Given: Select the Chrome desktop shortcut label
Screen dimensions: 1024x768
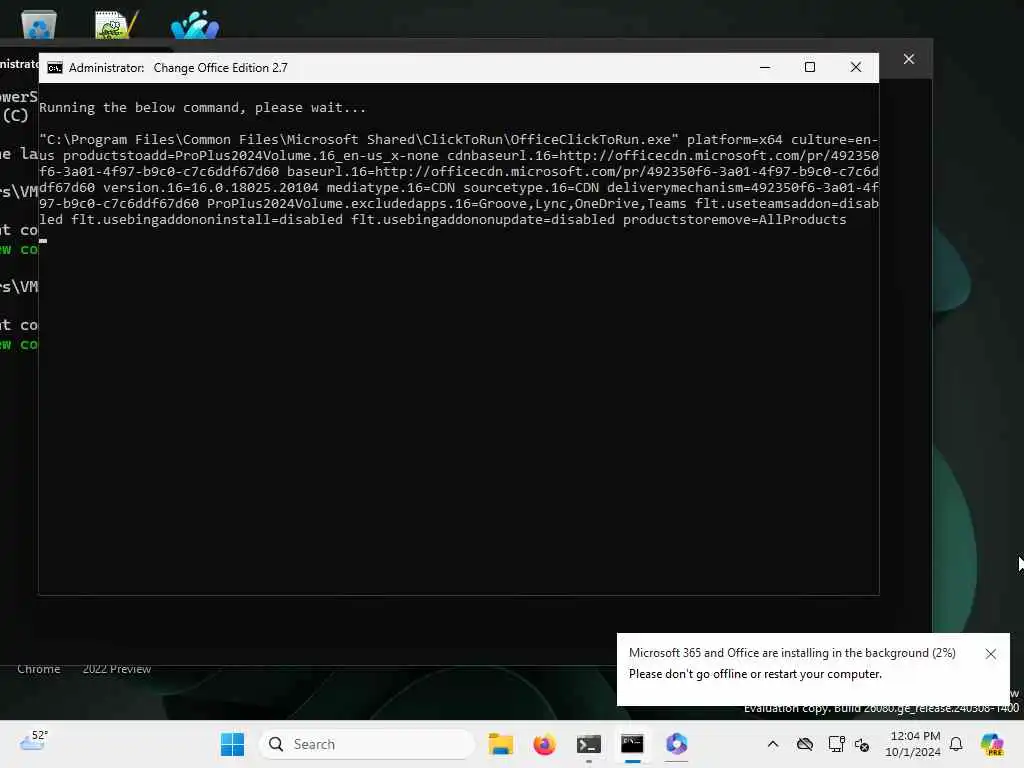Looking at the screenshot, I should [x=39, y=669].
